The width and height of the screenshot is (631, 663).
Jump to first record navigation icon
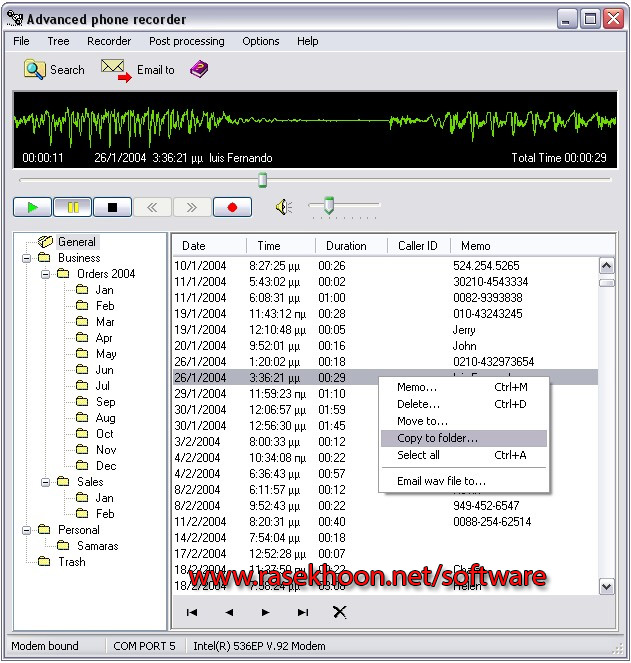pyautogui.click(x=192, y=612)
